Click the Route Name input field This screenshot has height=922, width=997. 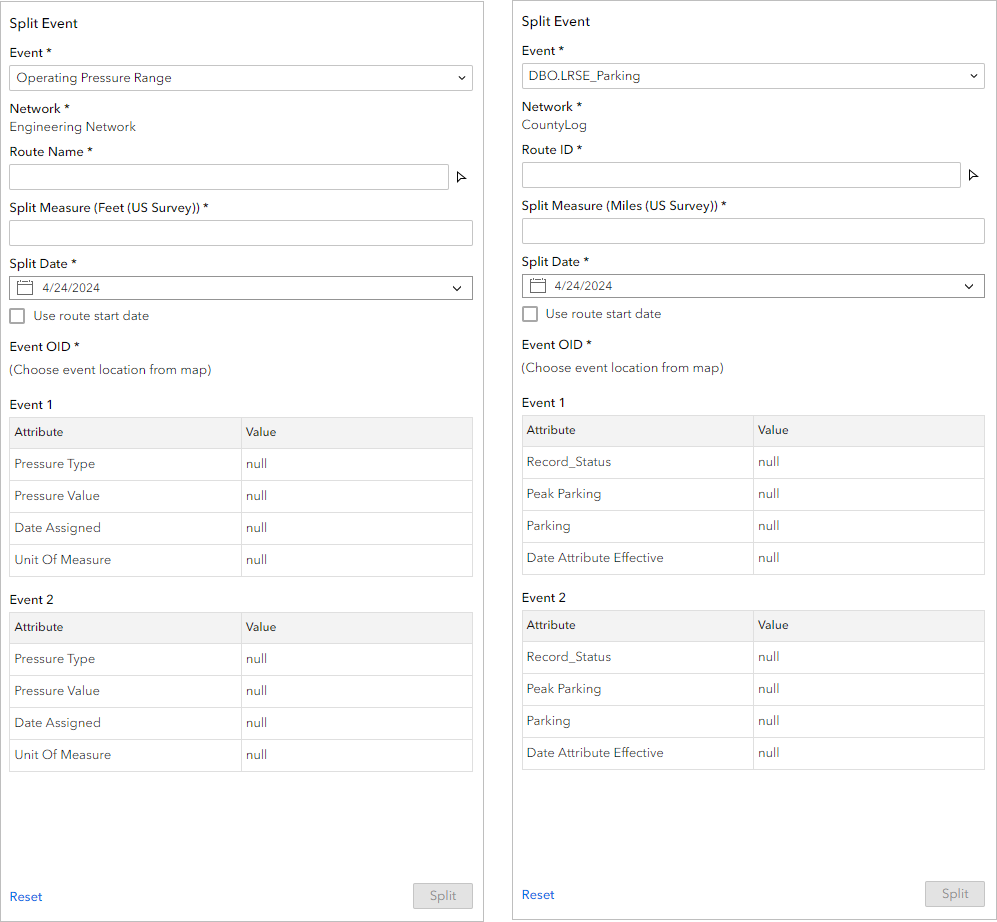[x=229, y=177]
